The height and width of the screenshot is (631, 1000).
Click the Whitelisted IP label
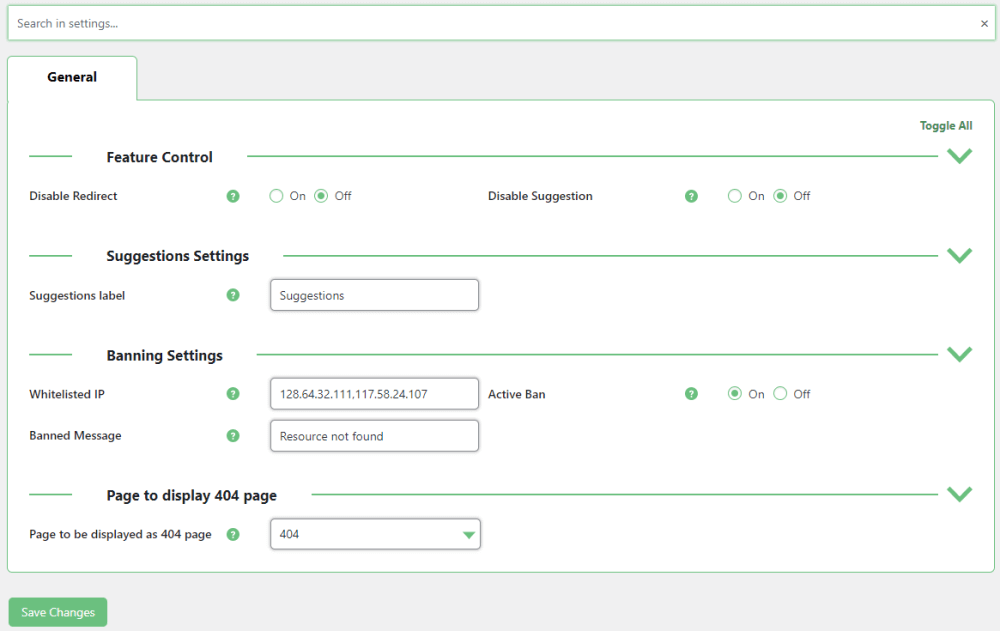[x=67, y=394]
